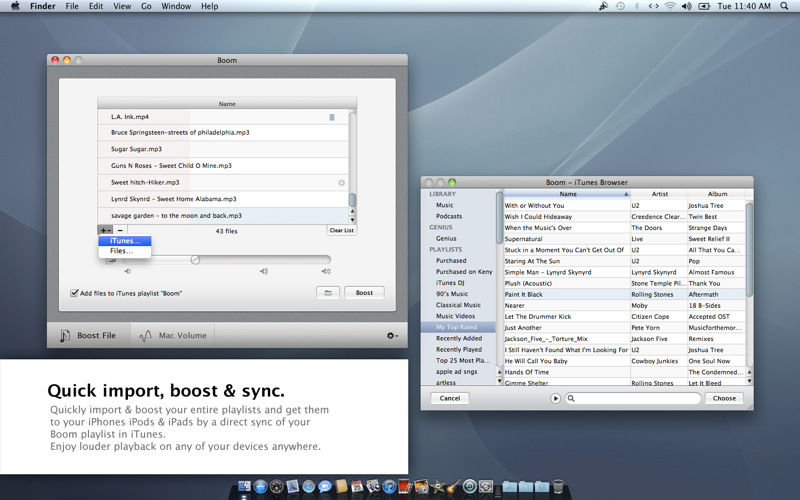Select the 90's Music playlist

452,294
